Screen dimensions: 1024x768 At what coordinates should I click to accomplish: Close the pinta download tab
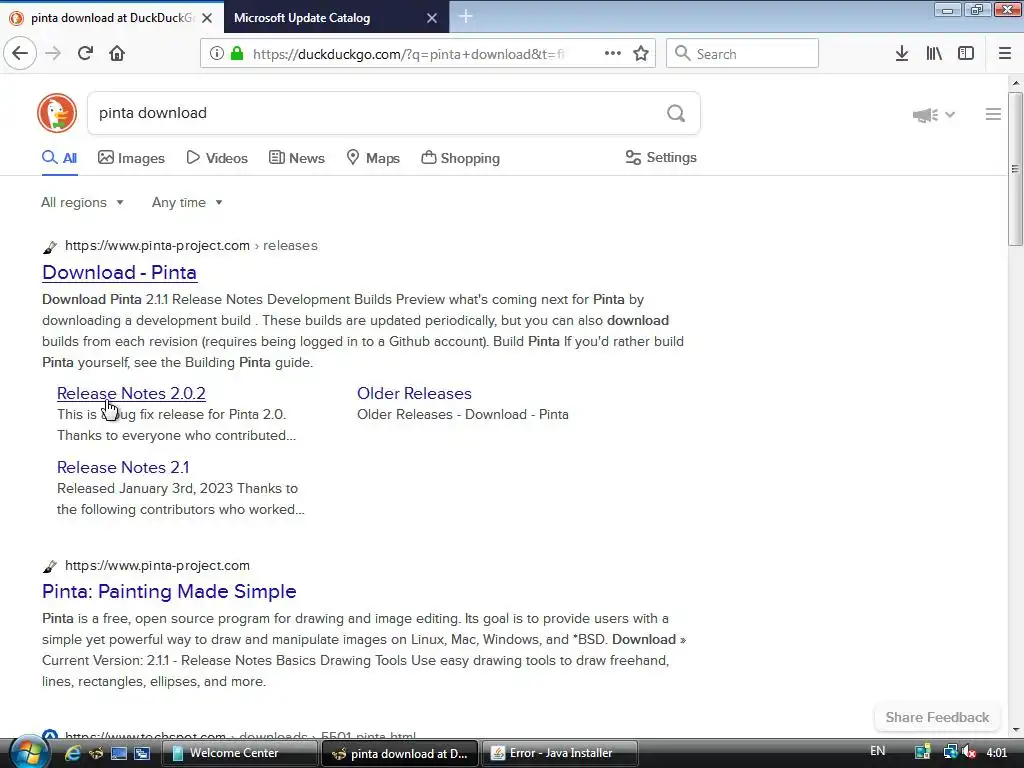pyautogui.click(x=207, y=18)
